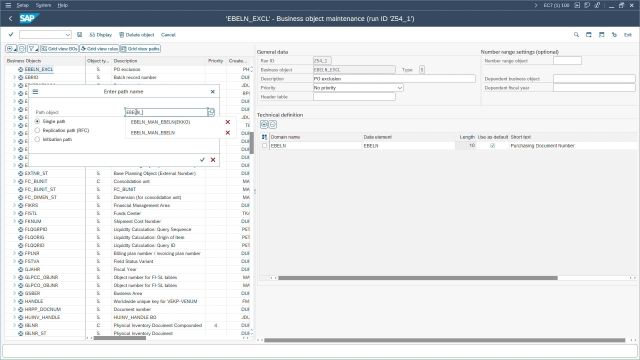Image resolution: width=640 pixels, height=360 pixels.
Task: Click the vertical scrollbar of business objects tree
Action: tap(252, 143)
